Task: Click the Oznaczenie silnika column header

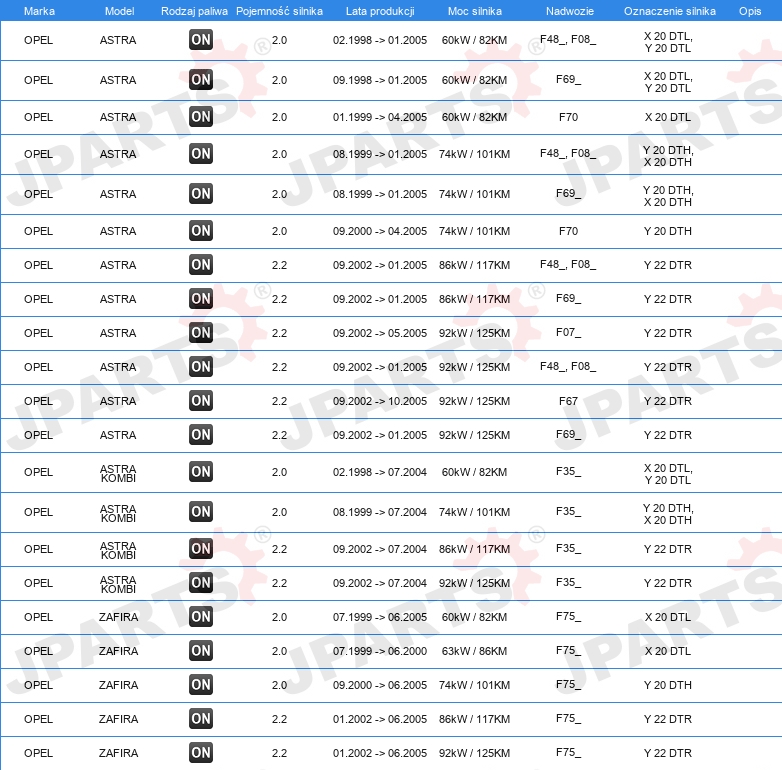Action: [x=670, y=11]
